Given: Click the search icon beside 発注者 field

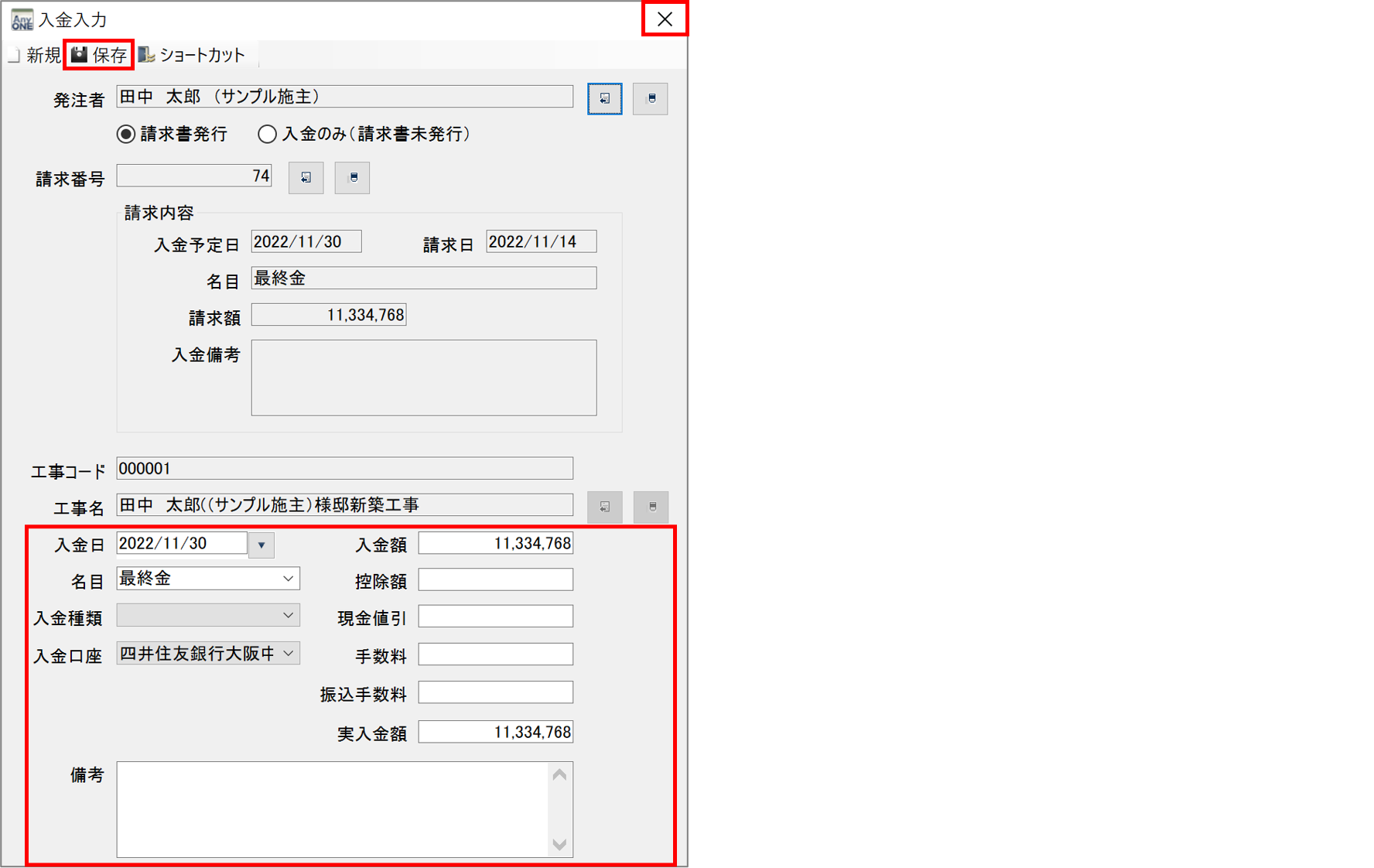Looking at the screenshot, I should point(604,99).
